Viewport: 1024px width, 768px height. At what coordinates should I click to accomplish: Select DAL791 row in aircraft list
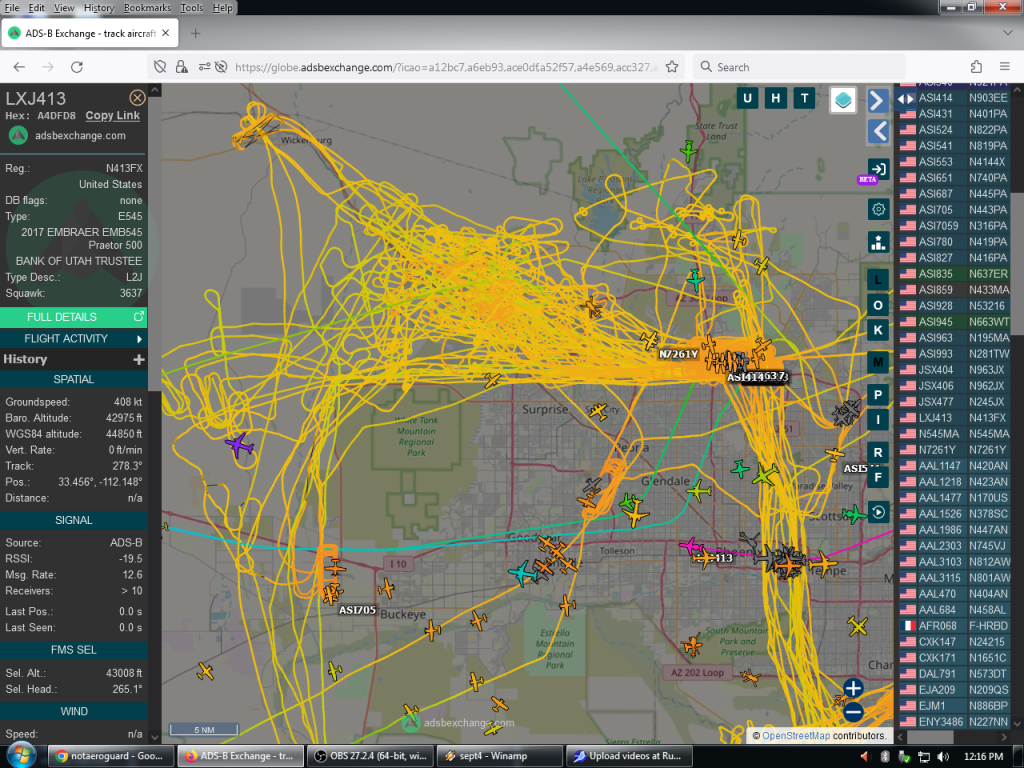954,673
